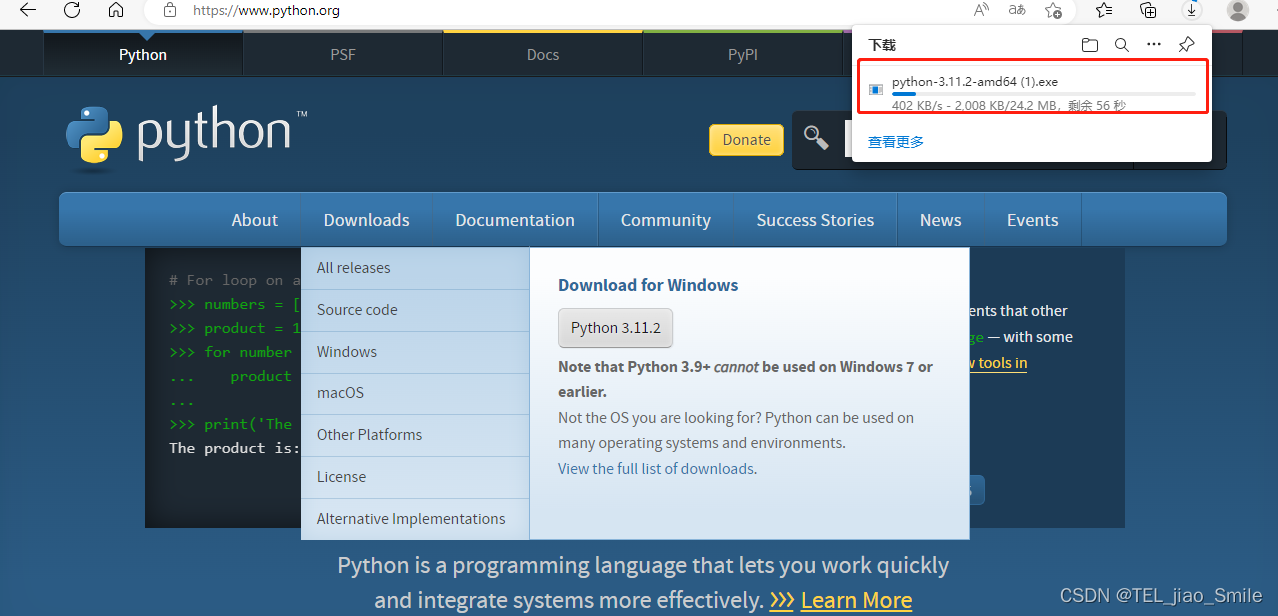Image resolution: width=1278 pixels, height=616 pixels.
Task: Select the translate page icon
Action: point(1016,11)
